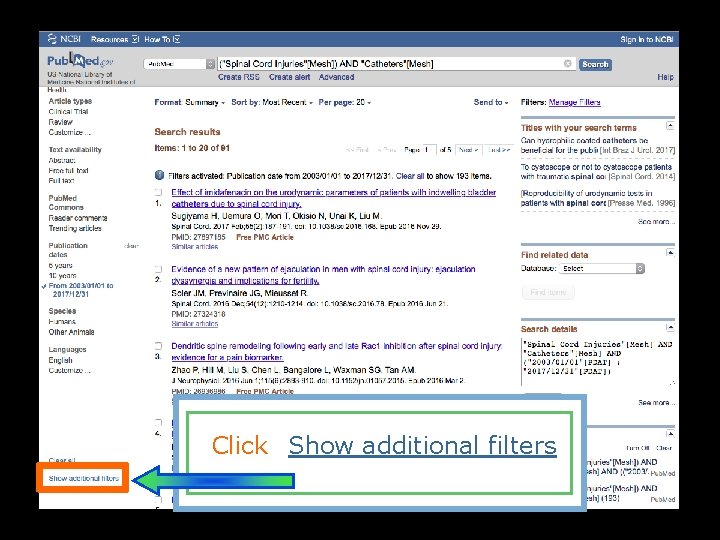
Task: Click Customize under Article types
Action: [x=70, y=132]
